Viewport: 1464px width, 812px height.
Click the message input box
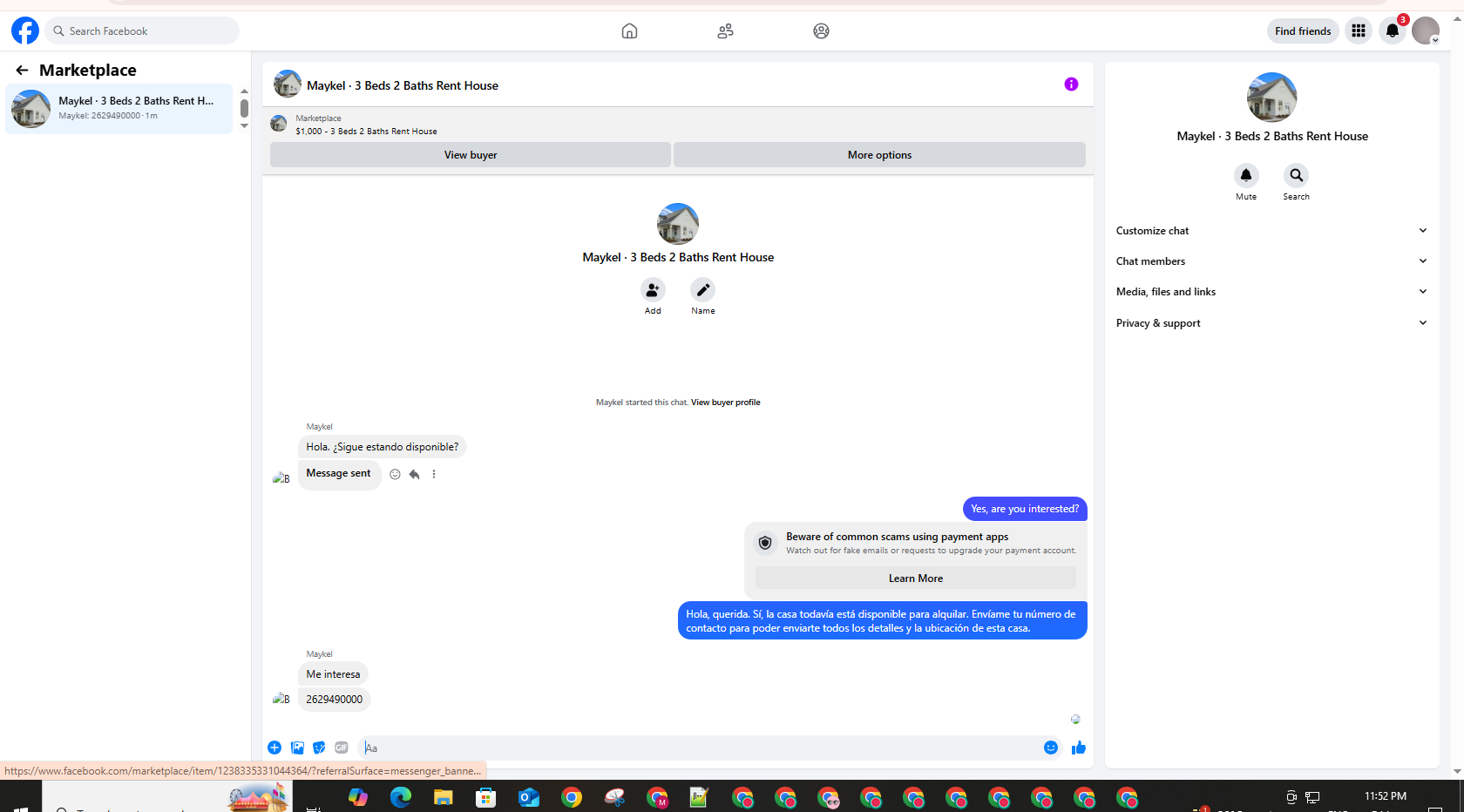701,748
